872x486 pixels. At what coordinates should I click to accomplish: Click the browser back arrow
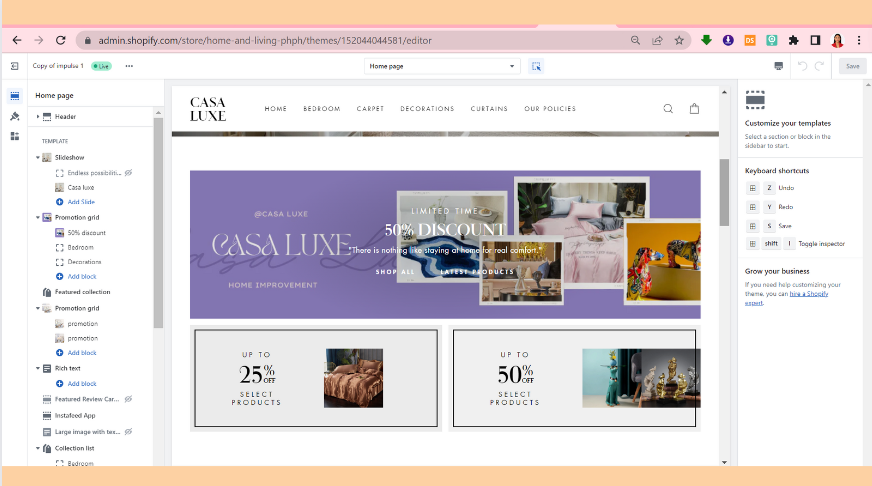tap(17, 40)
